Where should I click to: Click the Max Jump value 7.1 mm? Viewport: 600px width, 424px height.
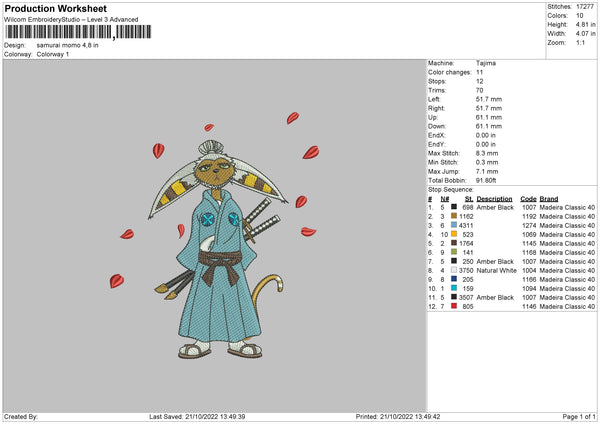487,171
